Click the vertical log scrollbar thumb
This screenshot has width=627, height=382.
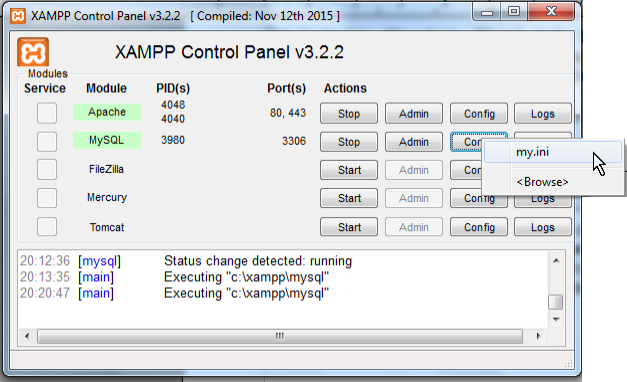pyautogui.click(x=556, y=302)
